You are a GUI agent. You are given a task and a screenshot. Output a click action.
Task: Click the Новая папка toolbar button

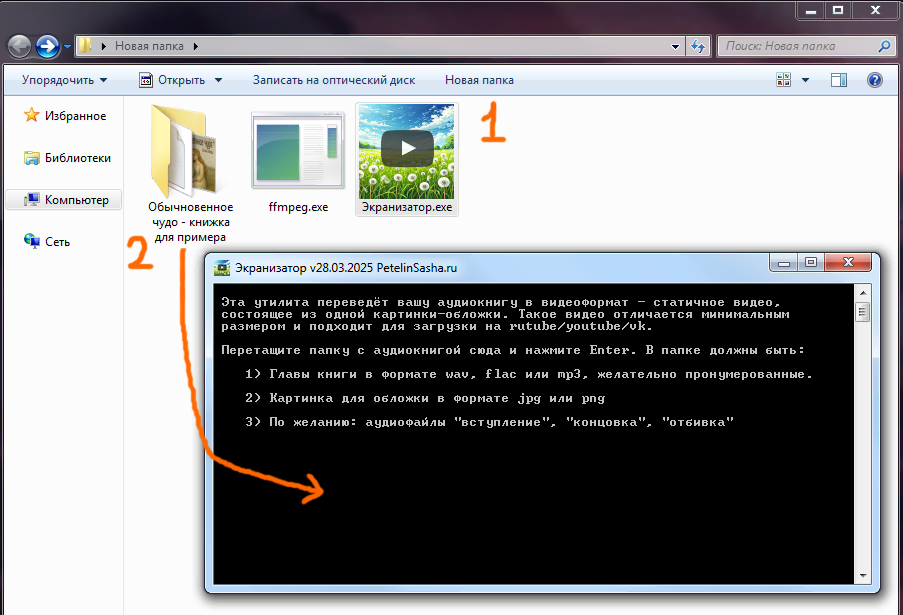(479, 80)
